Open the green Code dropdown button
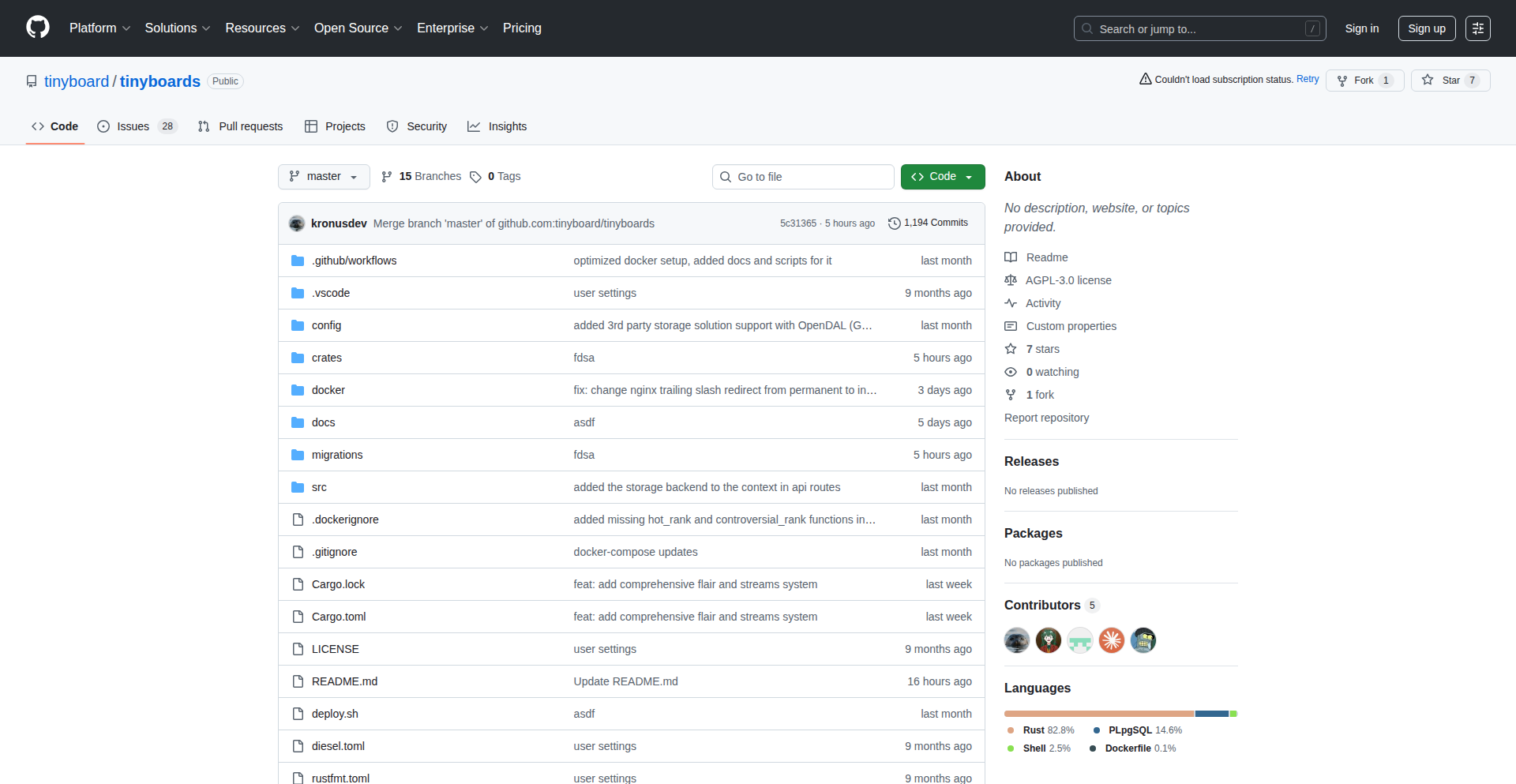The height and width of the screenshot is (784, 1516). click(x=943, y=177)
